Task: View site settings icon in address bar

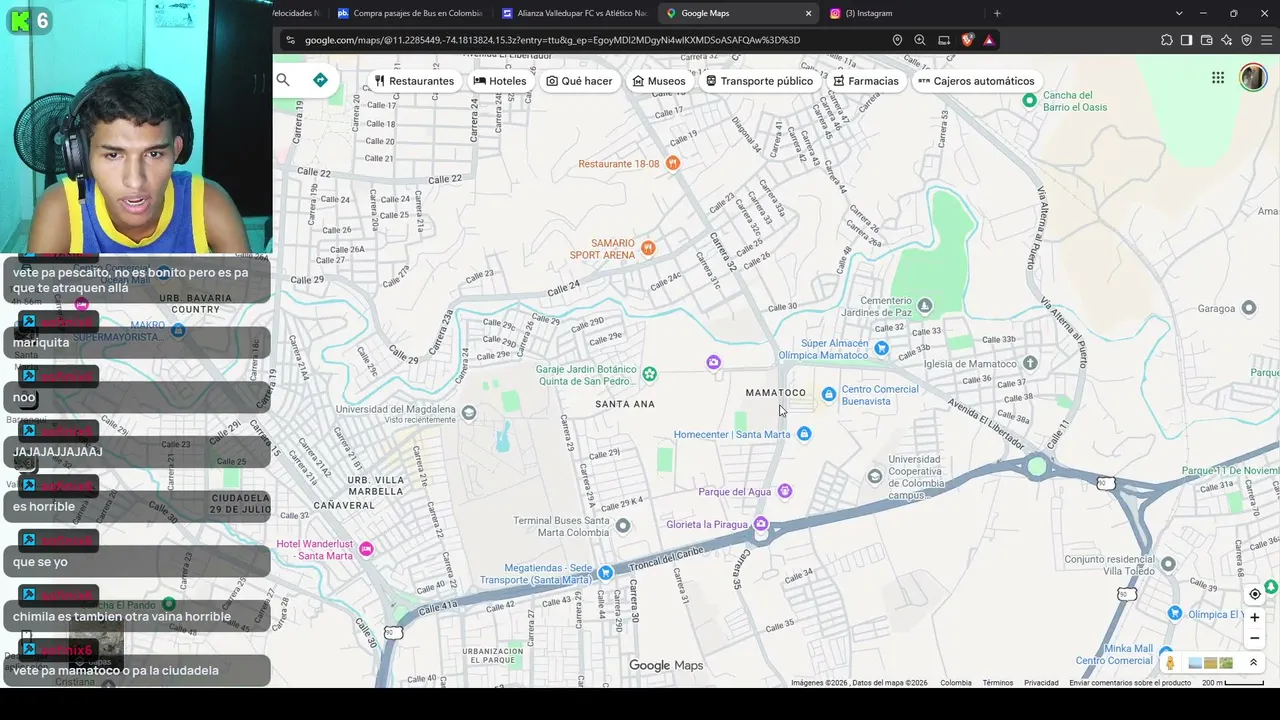Action: coord(290,40)
